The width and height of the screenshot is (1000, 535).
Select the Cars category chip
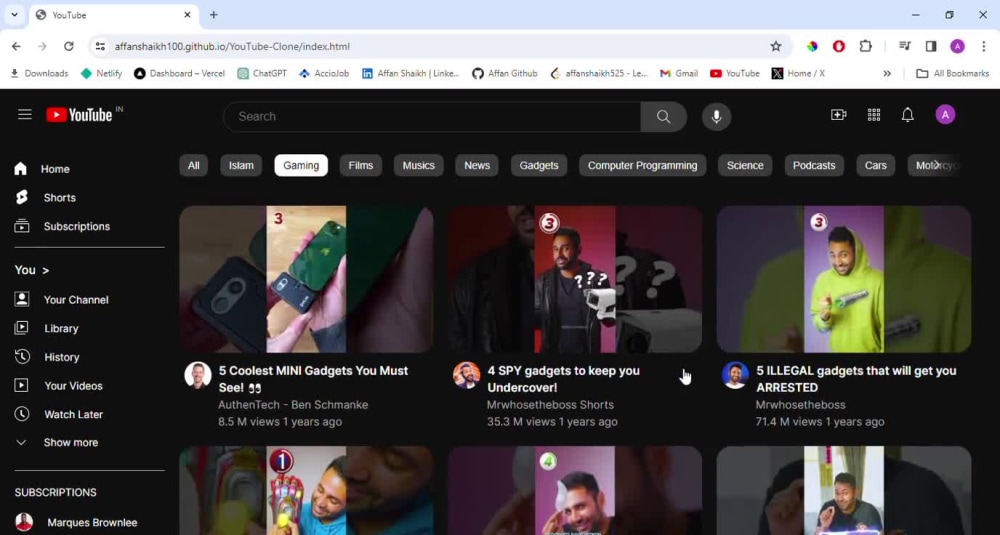876,165
